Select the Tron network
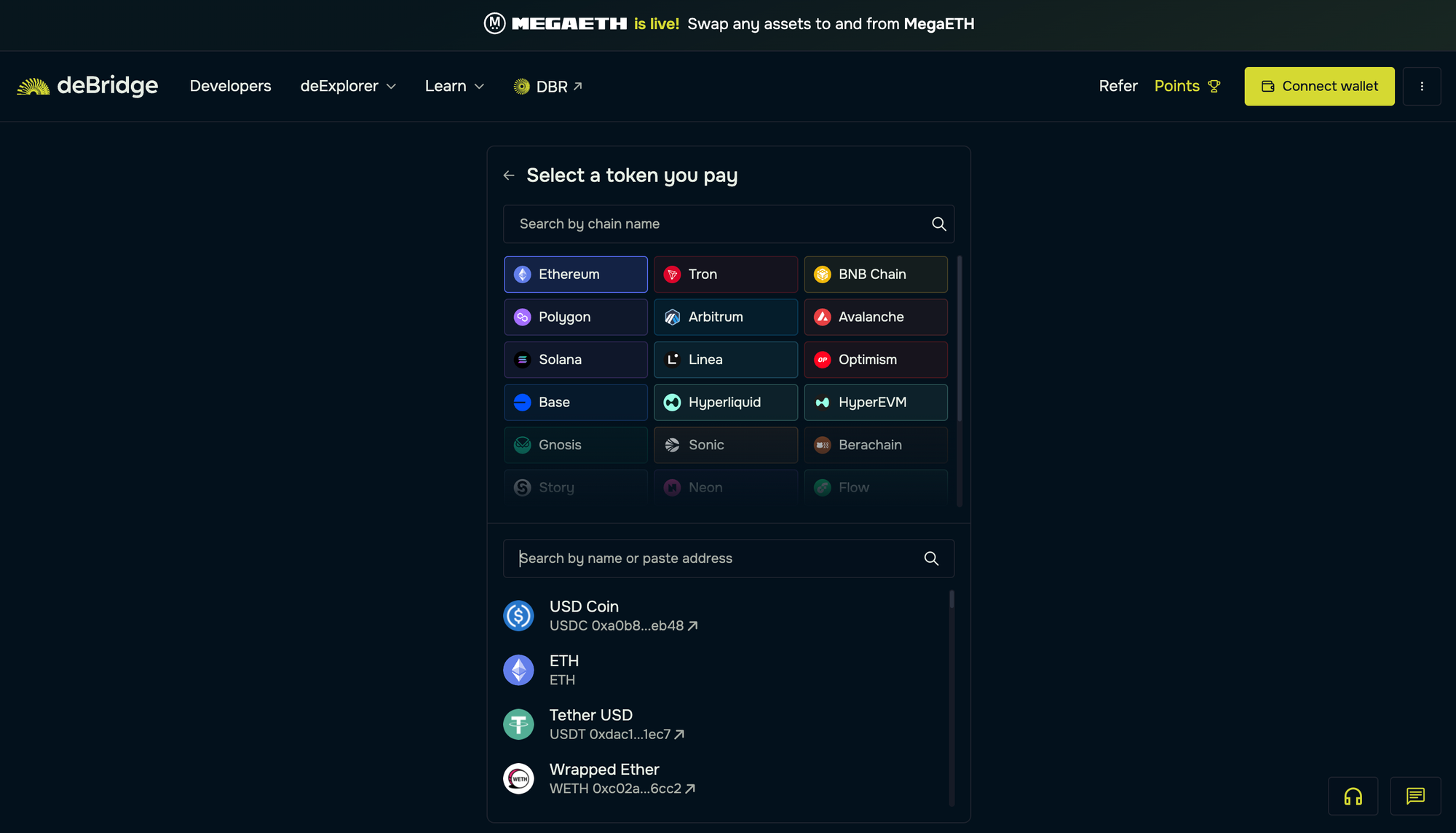This screenshot has width=1456, height=833. click(725, 274)
